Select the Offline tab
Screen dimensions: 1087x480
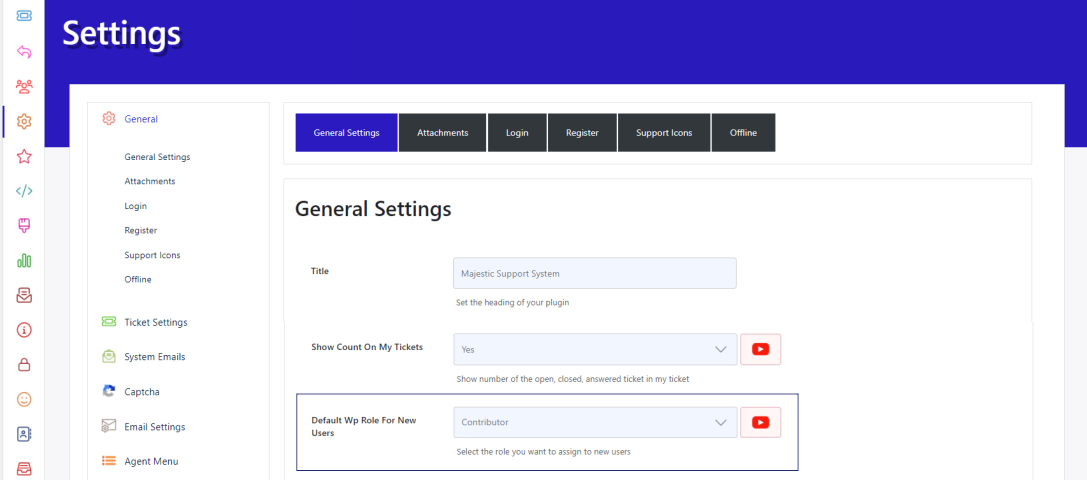[x=743, y=133]
